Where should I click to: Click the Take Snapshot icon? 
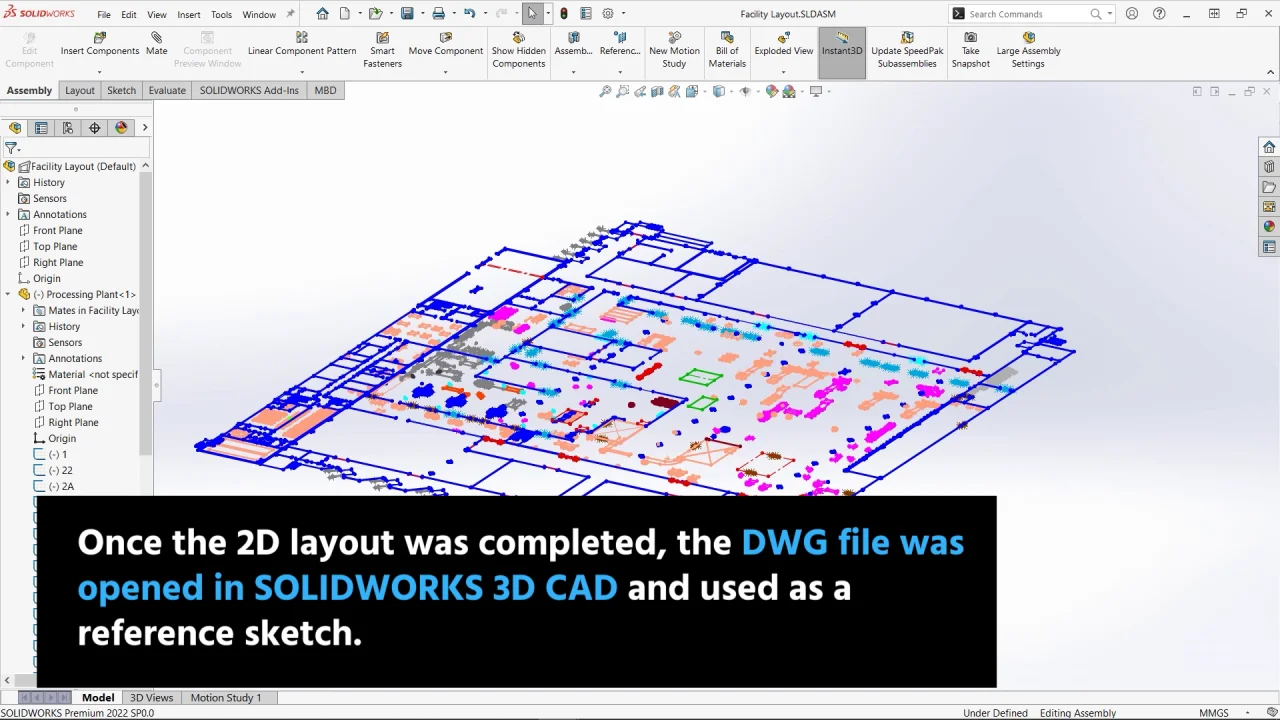[x=970, y=38]
